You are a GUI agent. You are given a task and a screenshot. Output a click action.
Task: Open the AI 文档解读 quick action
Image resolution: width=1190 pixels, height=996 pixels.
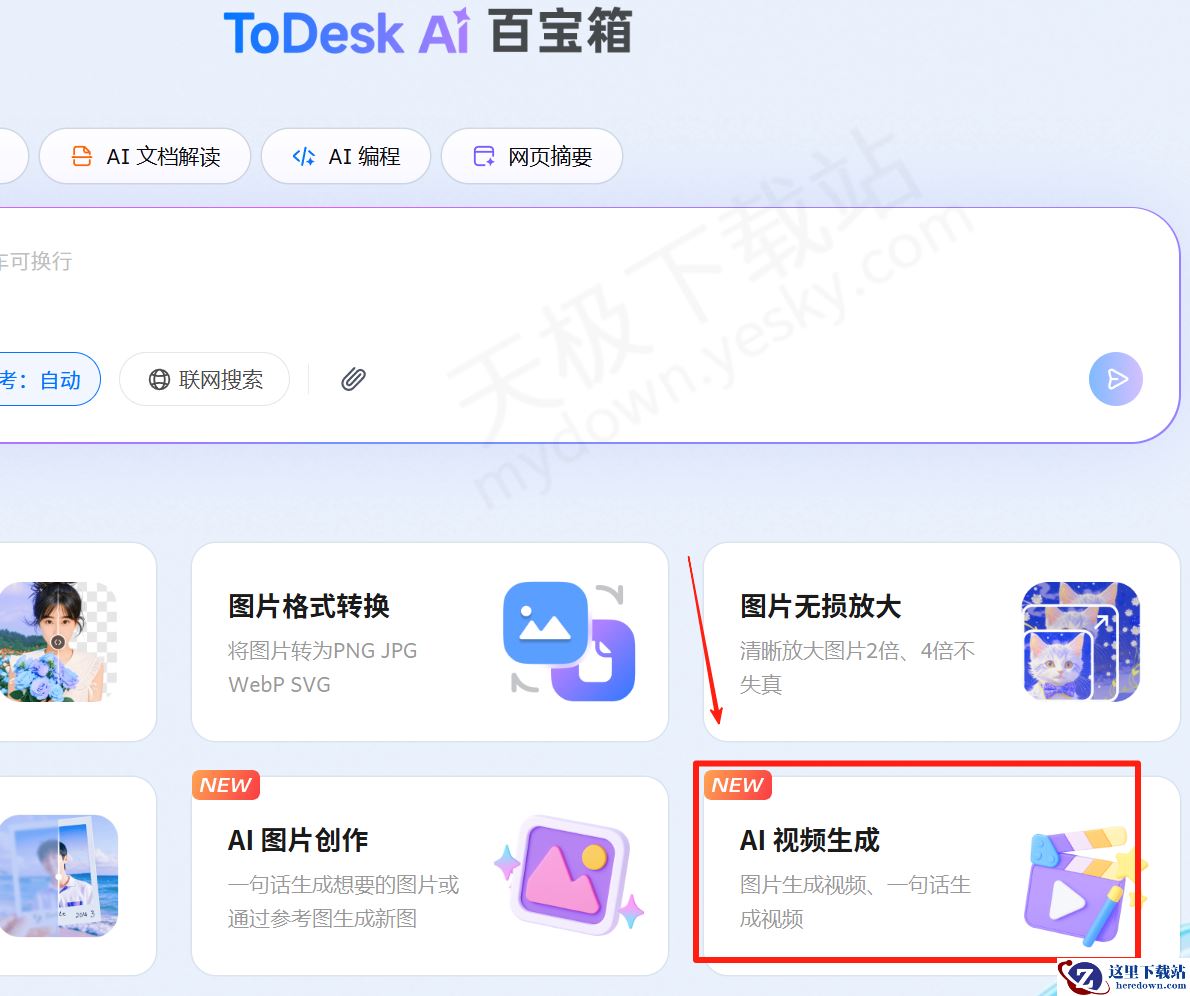[x=145, y=156]
